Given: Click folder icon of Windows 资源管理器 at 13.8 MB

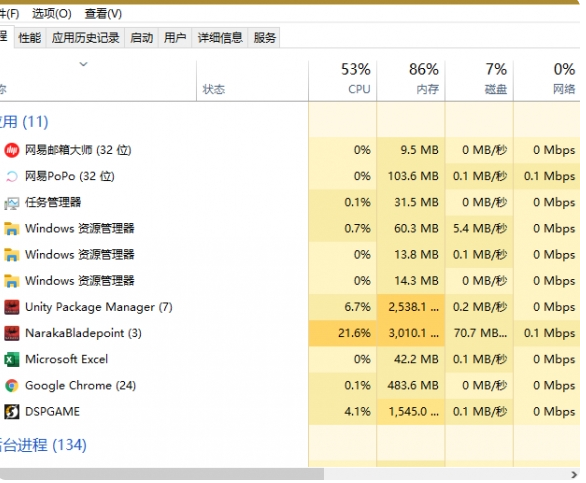Looking at the screenshot, I should pos(12,255).
